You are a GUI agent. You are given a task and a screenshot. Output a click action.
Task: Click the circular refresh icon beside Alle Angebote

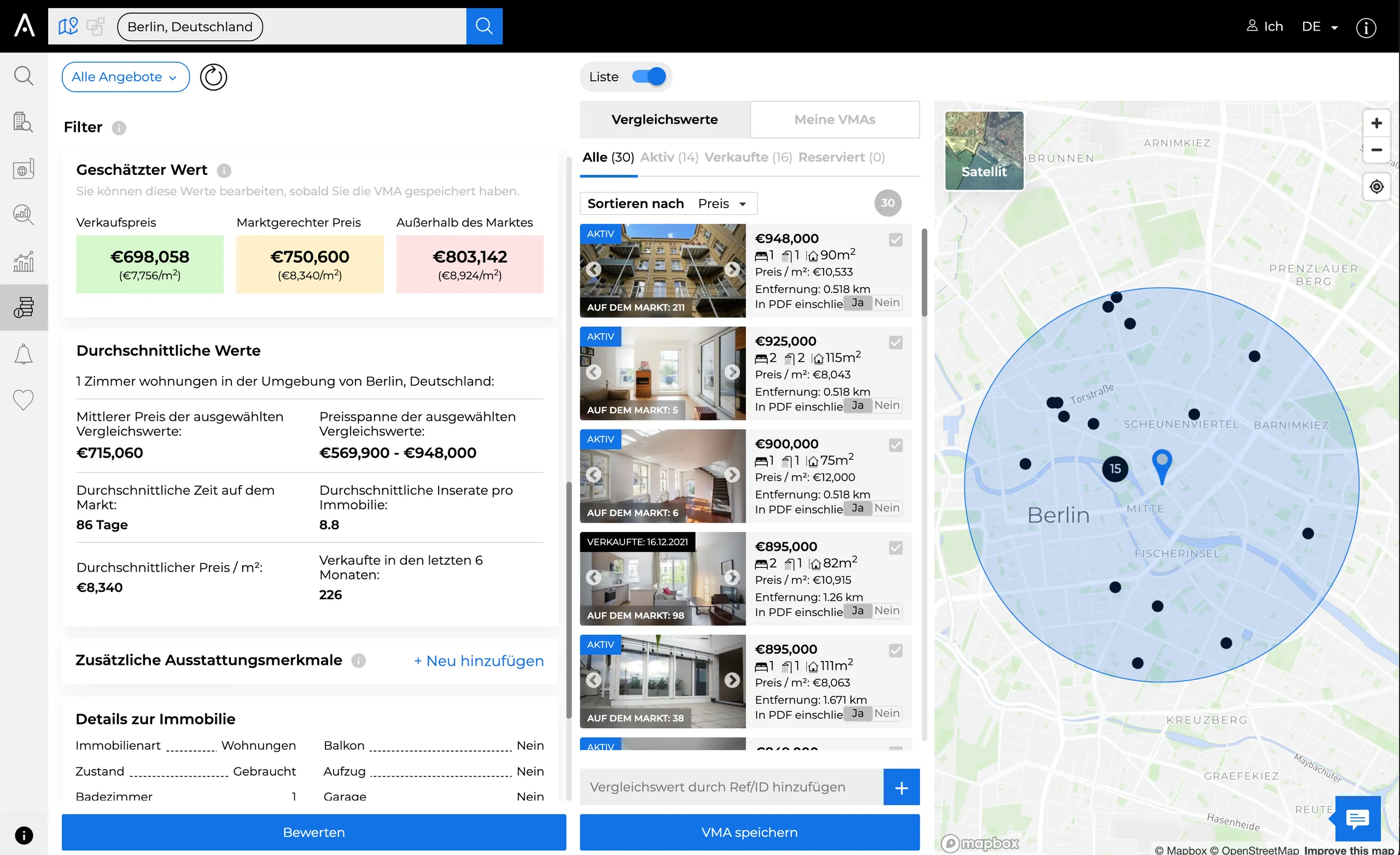213,77
